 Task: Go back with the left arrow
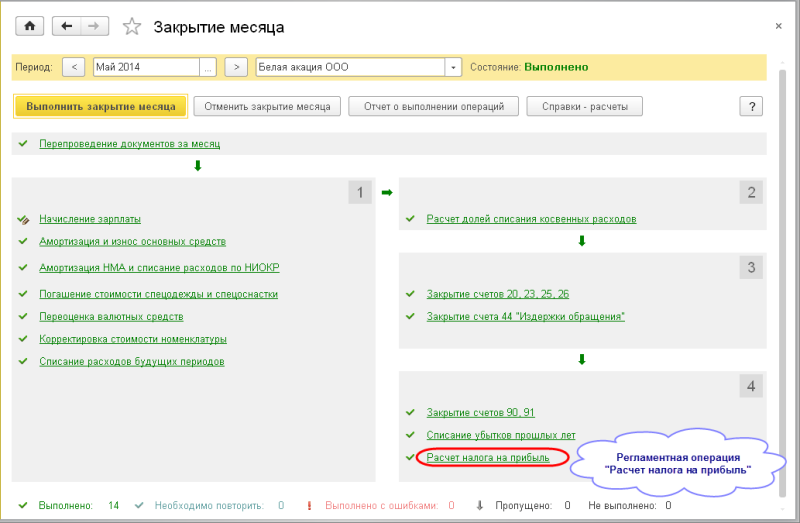click(x=66, y=26)
